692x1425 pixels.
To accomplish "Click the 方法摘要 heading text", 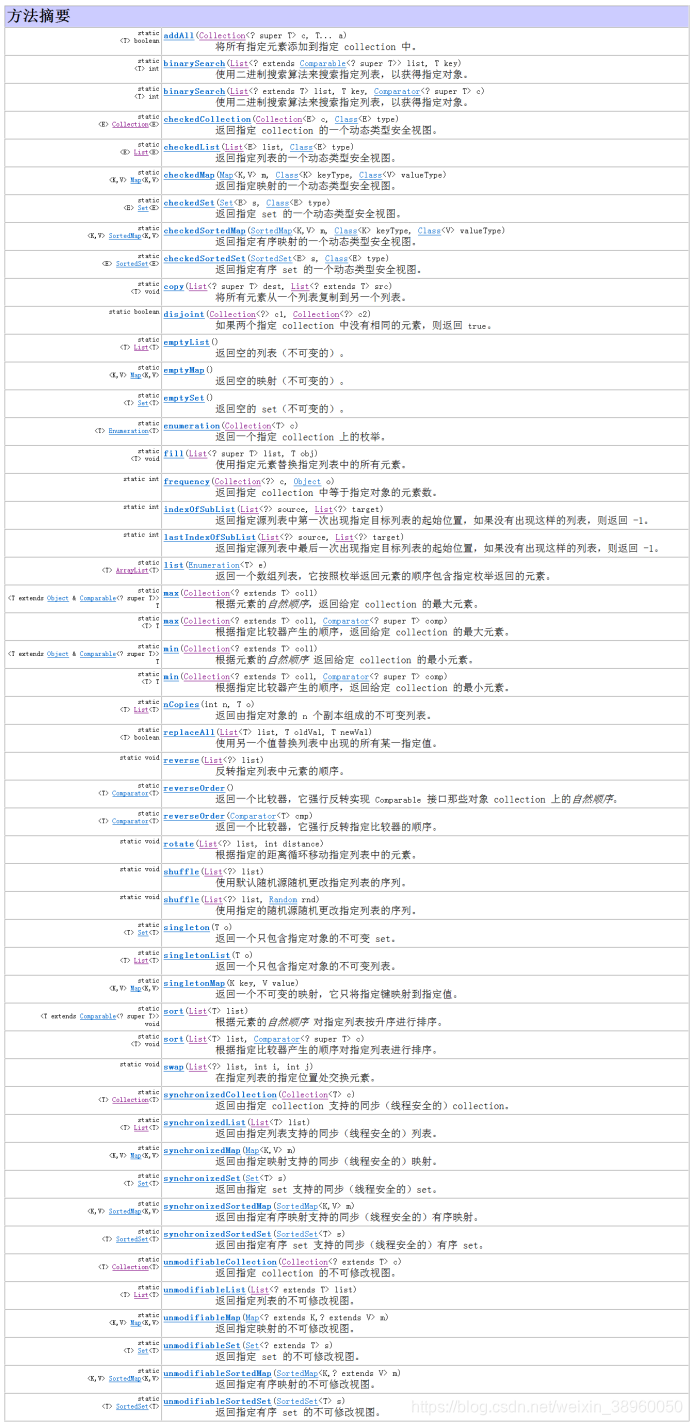I will 38,15.
